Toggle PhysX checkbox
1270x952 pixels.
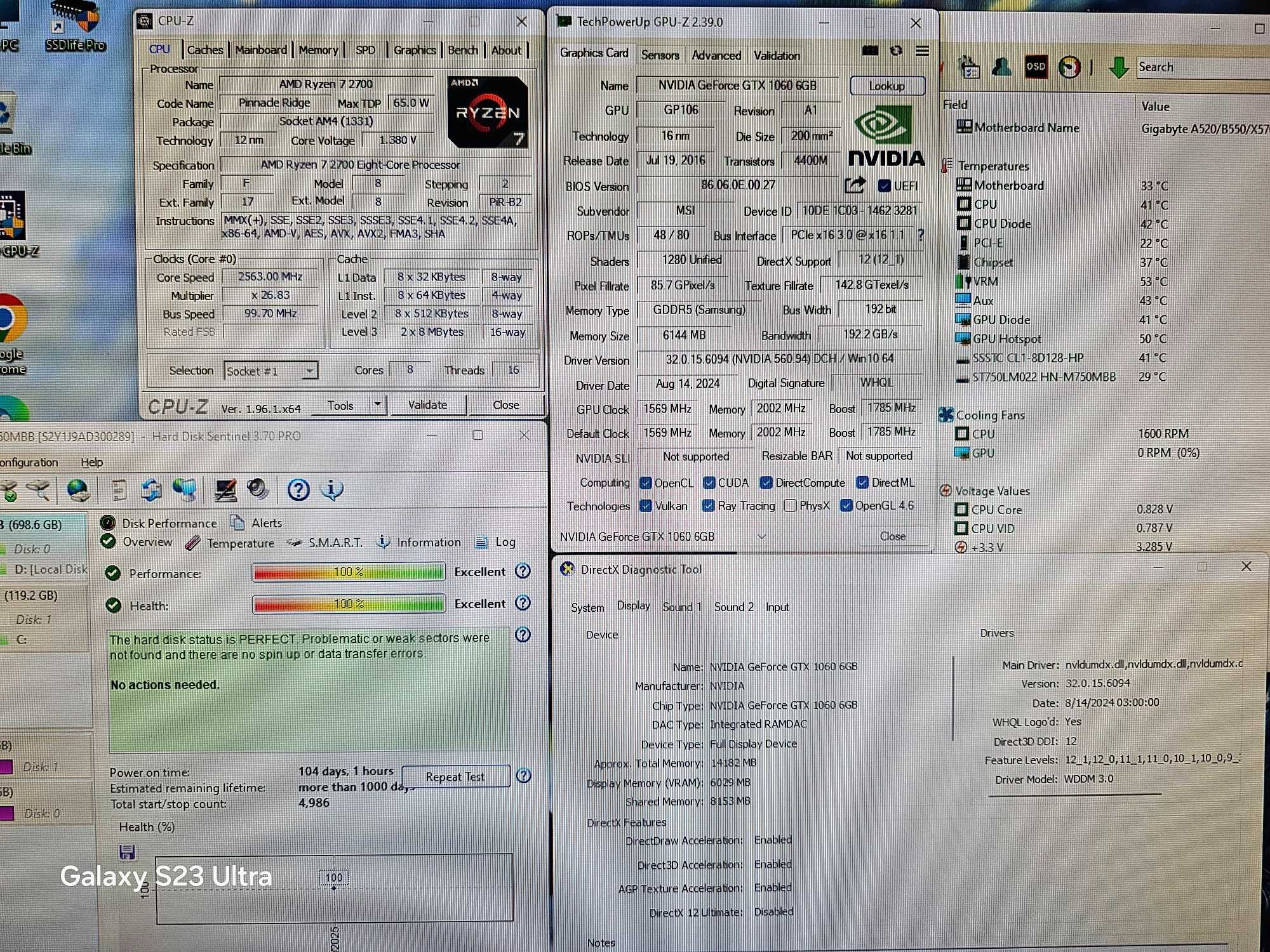click(x=790, y=506)
